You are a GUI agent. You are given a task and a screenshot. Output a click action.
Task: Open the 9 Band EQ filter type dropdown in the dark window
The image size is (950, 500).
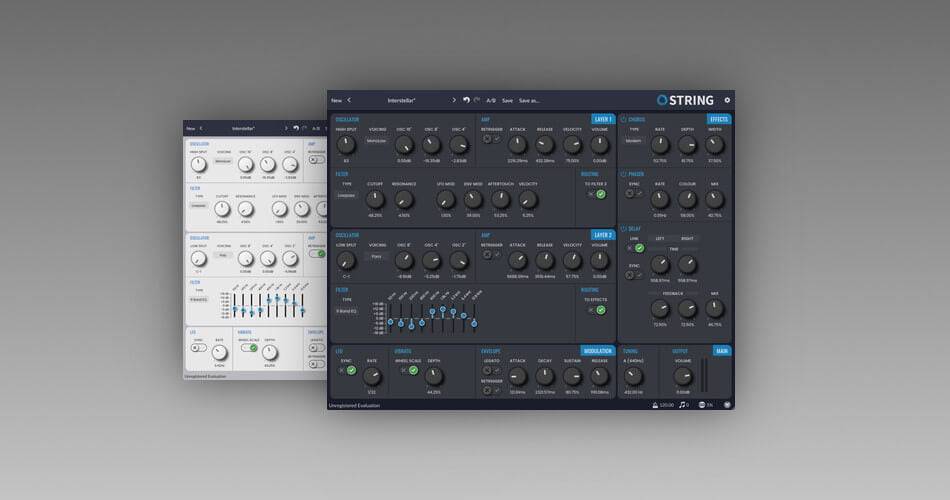(347, 311)
